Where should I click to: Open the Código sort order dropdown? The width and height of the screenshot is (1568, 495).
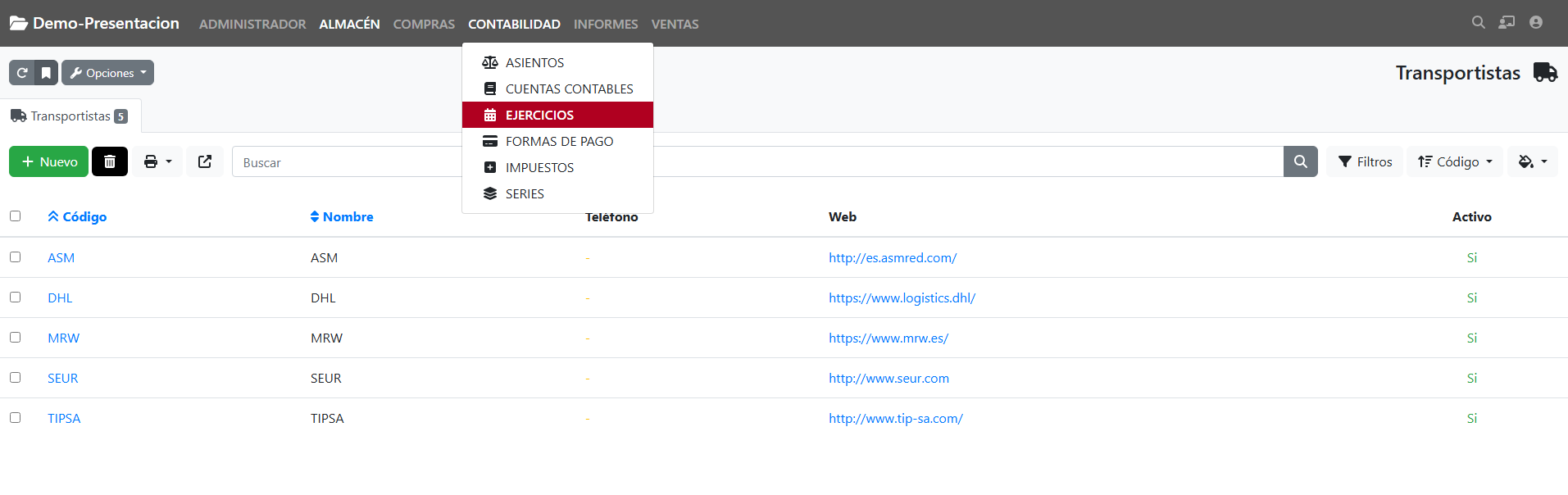pyautogui.click(x=1455, y=162)
